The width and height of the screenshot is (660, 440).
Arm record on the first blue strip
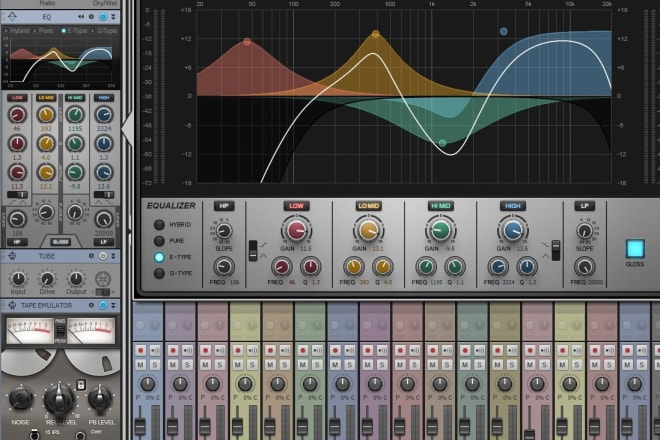coord(141,350)
